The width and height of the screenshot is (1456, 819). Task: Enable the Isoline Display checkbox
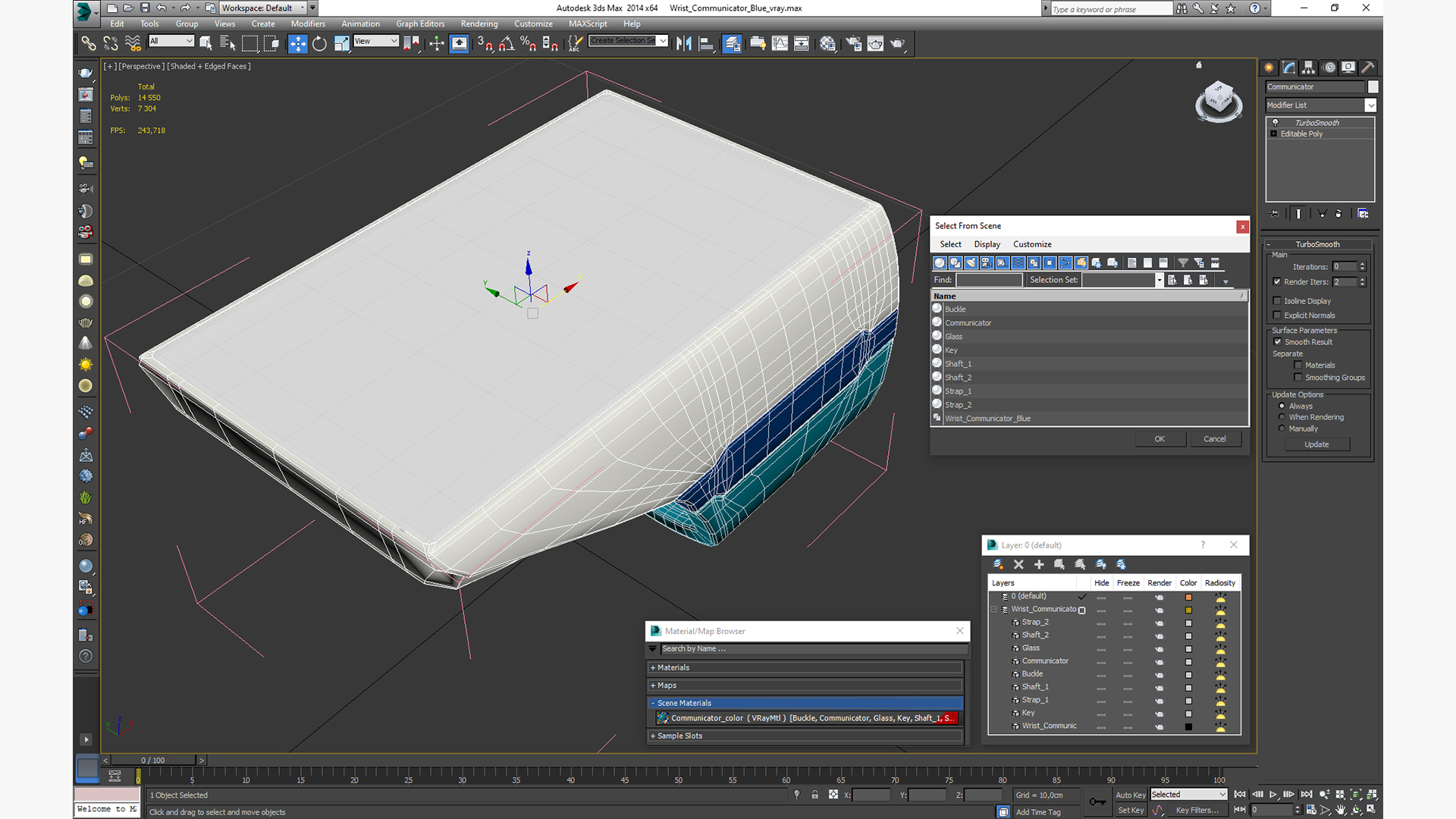1277,301
